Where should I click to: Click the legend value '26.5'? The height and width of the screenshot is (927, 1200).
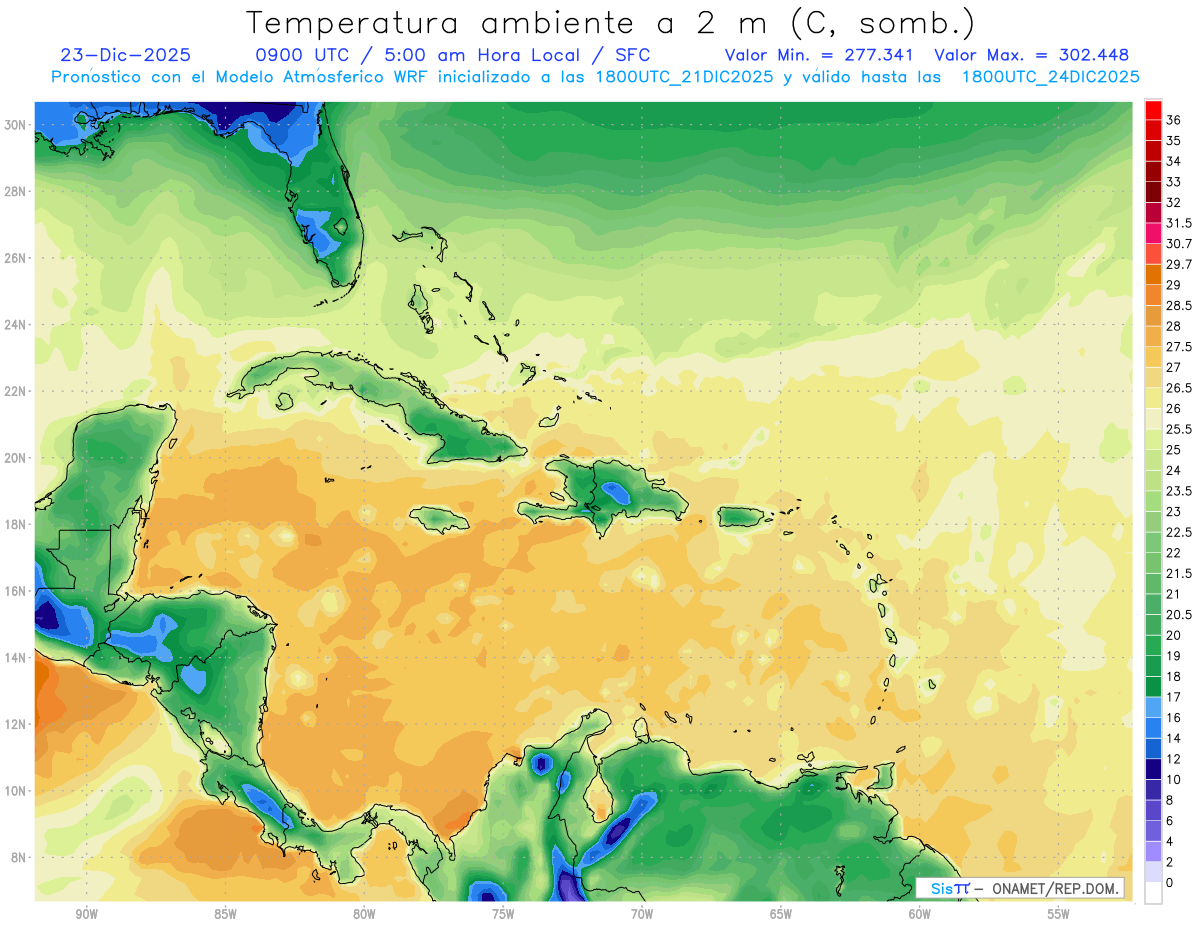1179,387
